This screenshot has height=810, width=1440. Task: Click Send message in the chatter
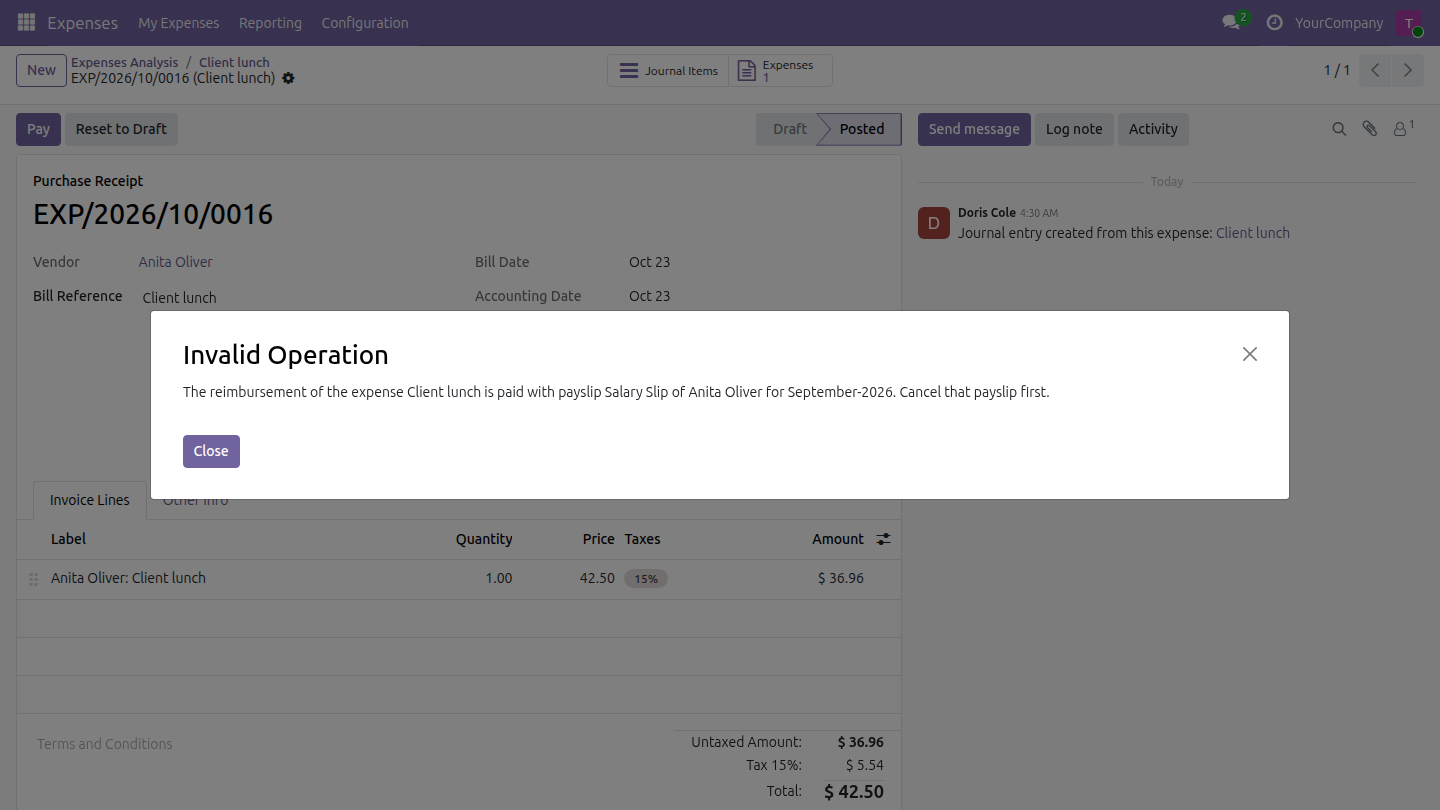[x=974, y=129]
